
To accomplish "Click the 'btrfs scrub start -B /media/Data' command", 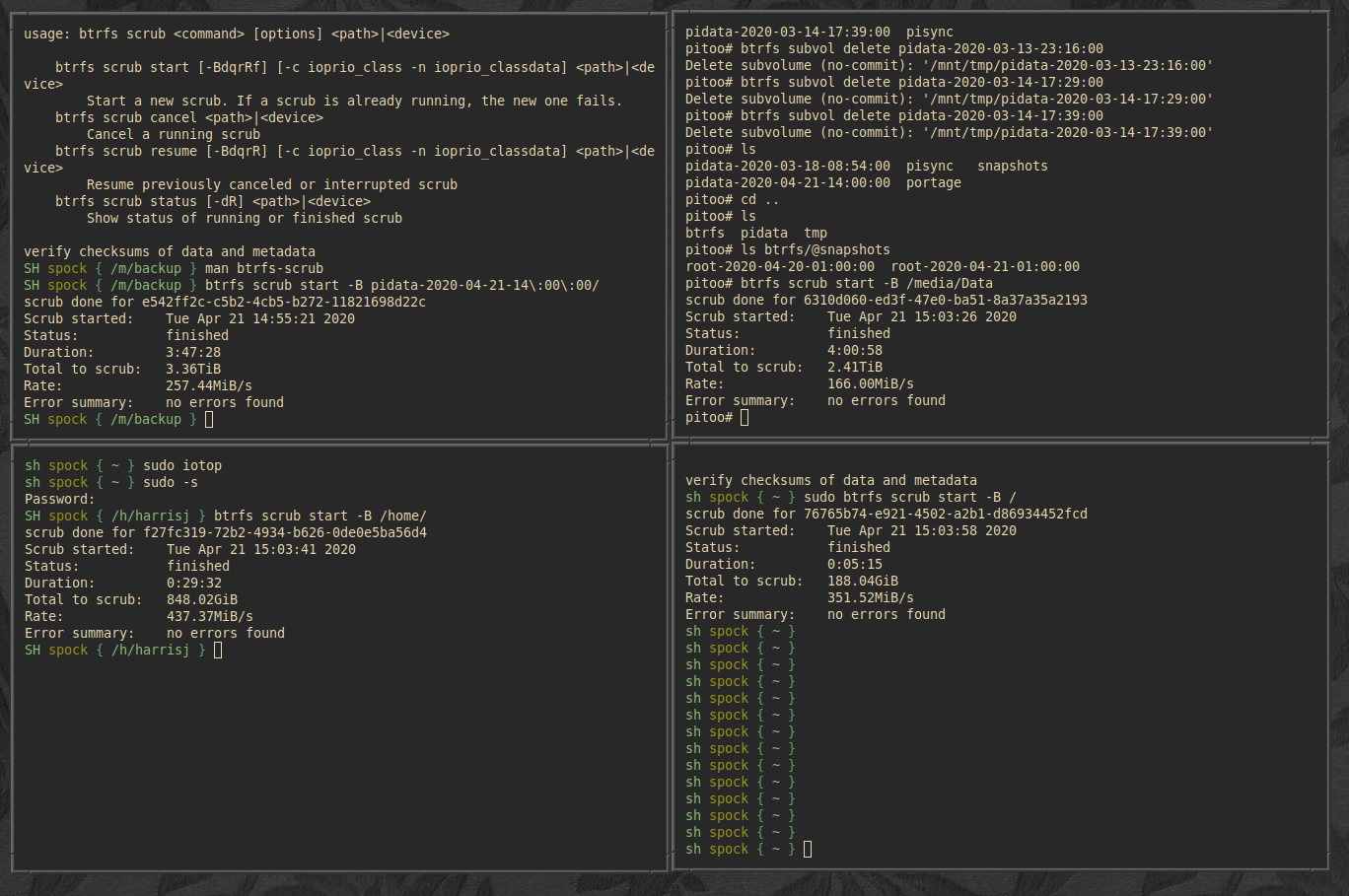I will coord(867,283).
